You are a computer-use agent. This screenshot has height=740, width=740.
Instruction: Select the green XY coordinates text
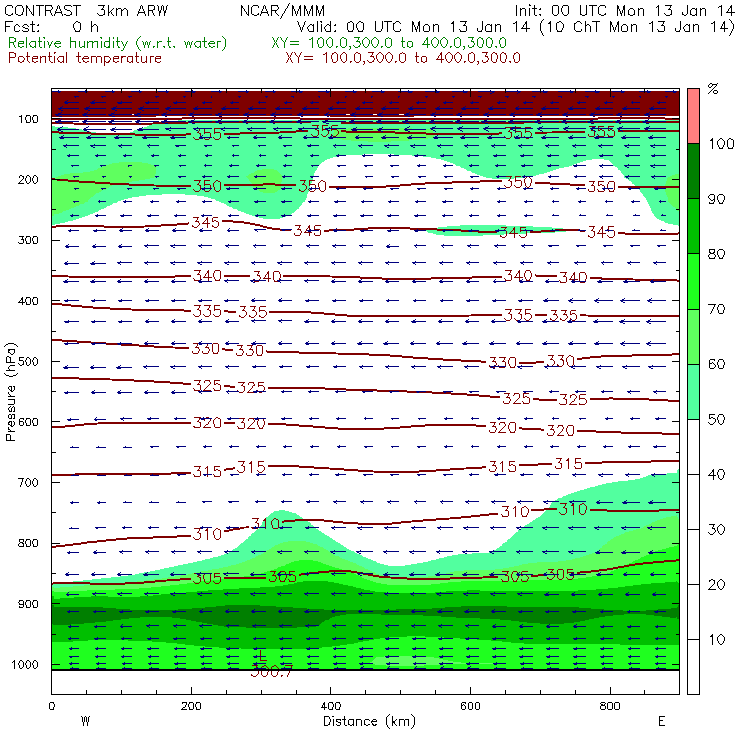pos(389,43)
